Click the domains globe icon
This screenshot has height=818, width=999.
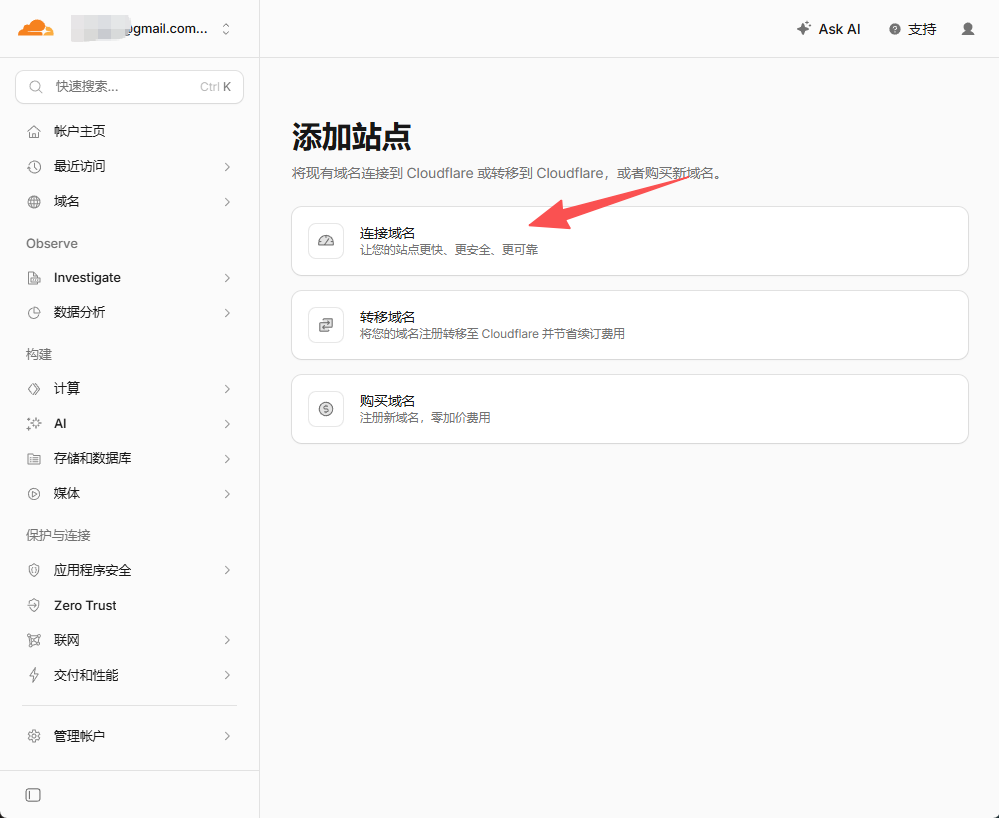pyautogui.click(x=34, y=202)
